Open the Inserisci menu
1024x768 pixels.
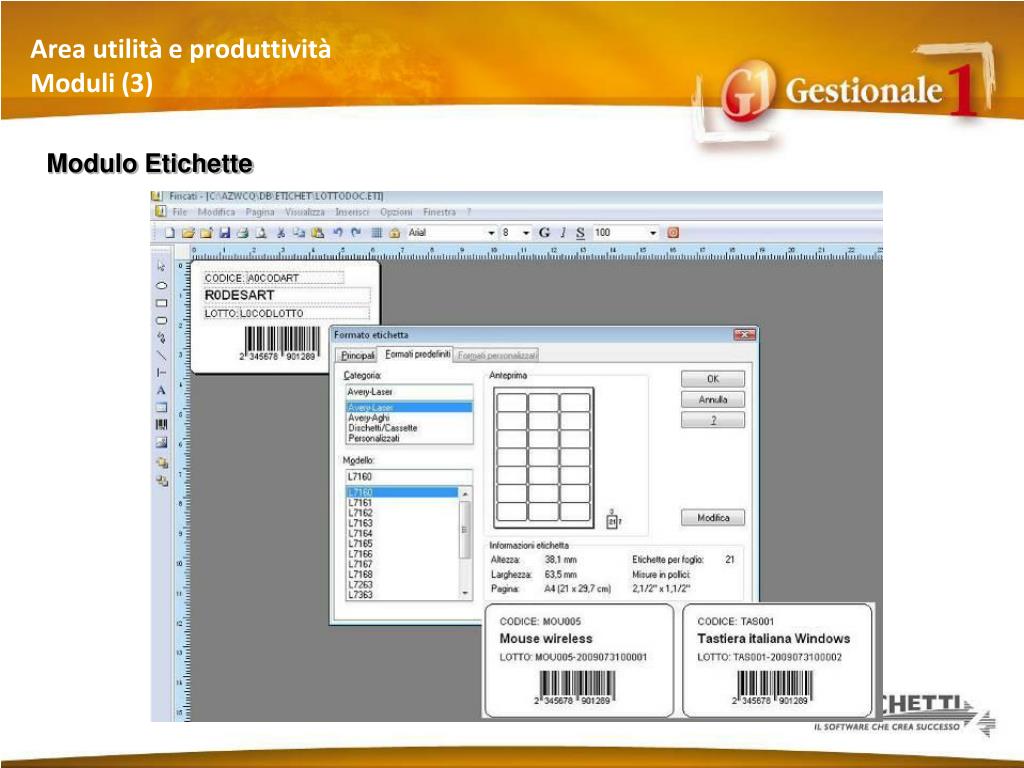pyautogui.click(x=352, y=212)
